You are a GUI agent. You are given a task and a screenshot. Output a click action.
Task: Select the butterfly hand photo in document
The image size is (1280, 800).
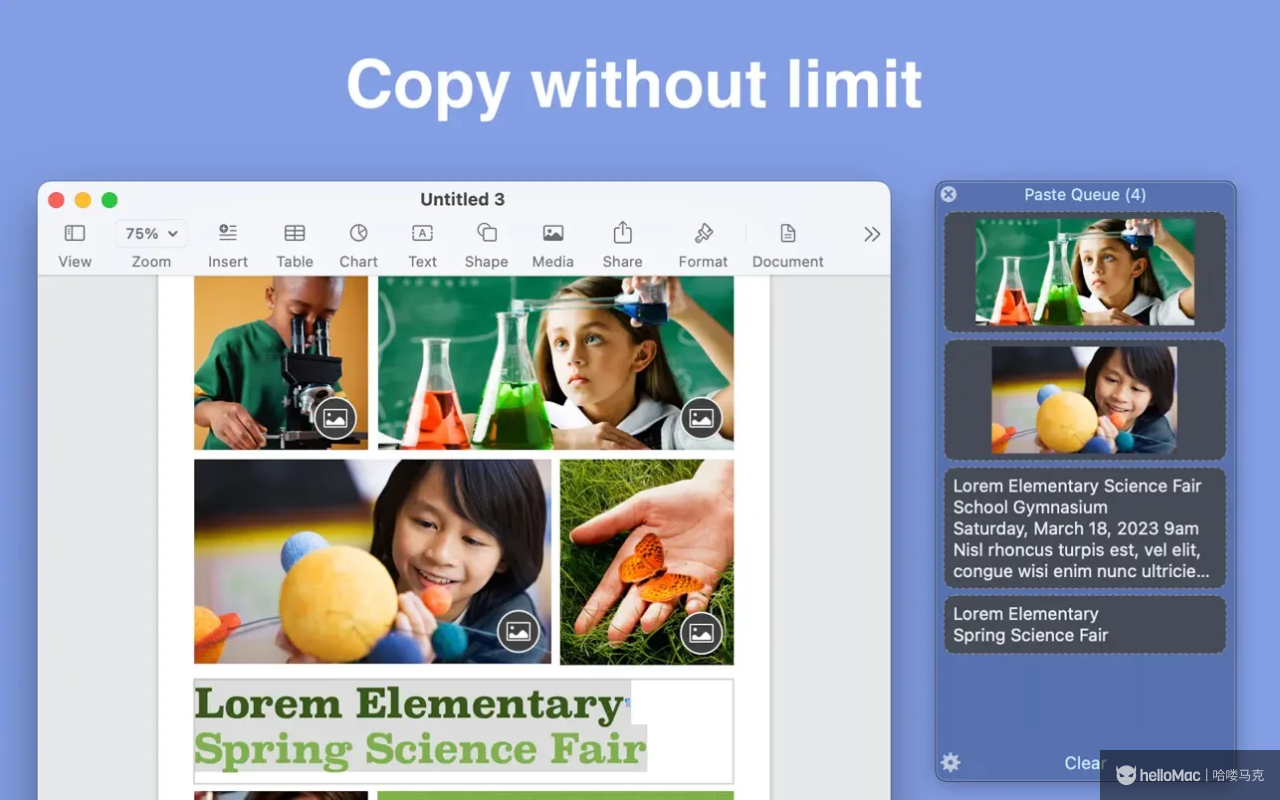[x=647, y=562]
